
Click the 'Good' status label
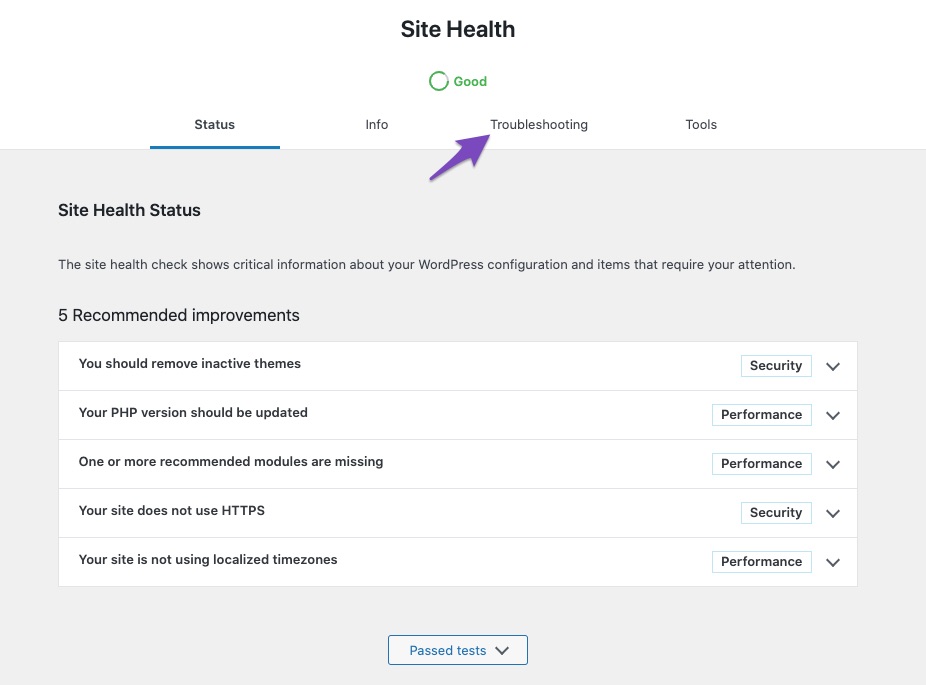click(470, 81)
